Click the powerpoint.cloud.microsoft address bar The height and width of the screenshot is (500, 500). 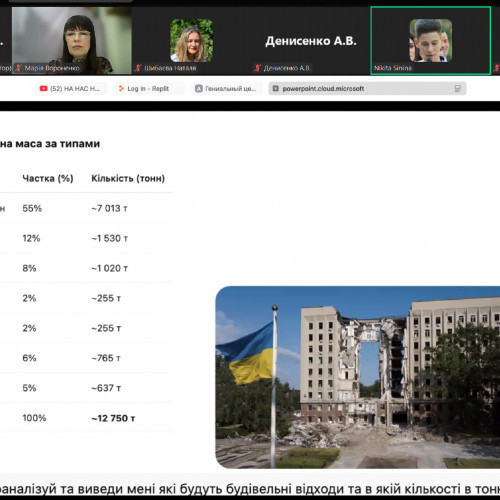[x=367, y=89]
